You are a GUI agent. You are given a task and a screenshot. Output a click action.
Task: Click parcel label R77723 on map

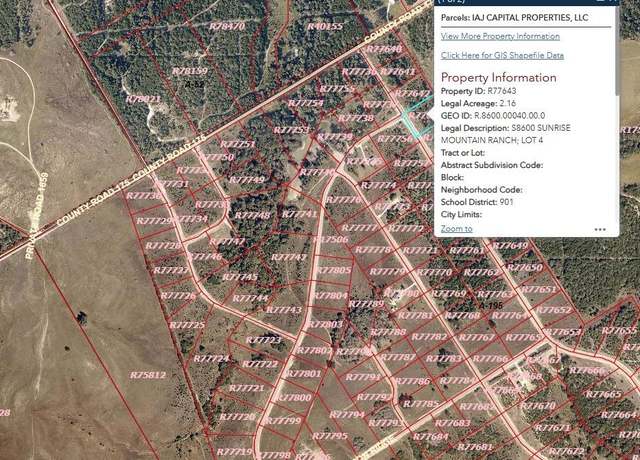263,340
